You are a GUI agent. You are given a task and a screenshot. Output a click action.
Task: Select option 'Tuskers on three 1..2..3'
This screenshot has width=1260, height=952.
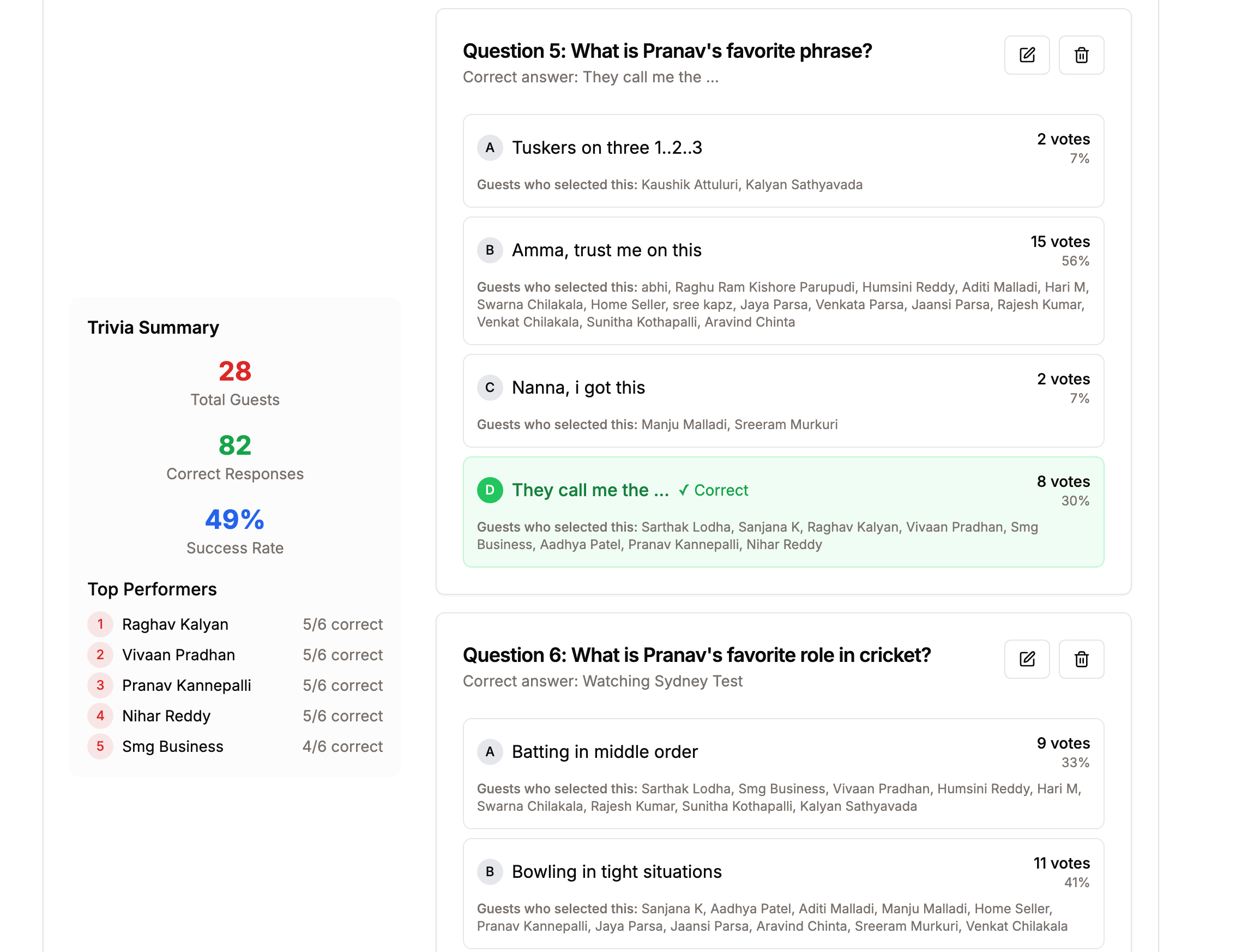tap(607, 148)
